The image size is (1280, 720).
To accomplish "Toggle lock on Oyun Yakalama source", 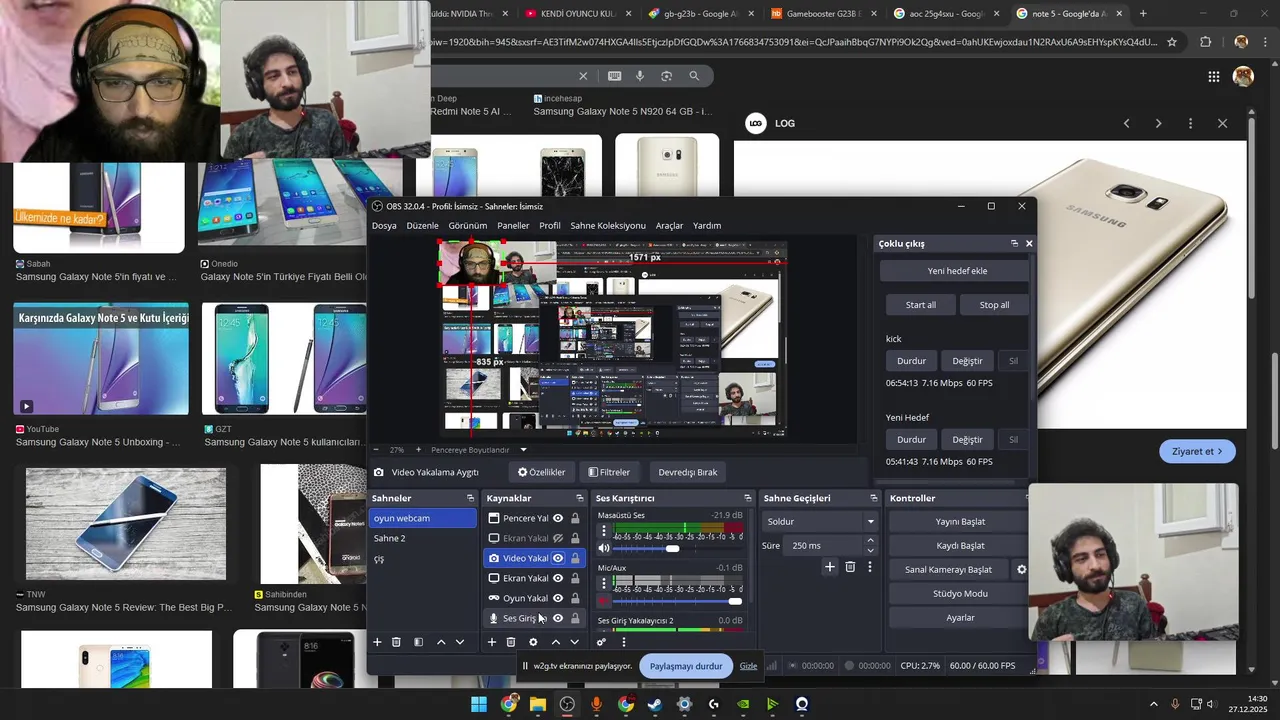I will [x=575, y=598].
